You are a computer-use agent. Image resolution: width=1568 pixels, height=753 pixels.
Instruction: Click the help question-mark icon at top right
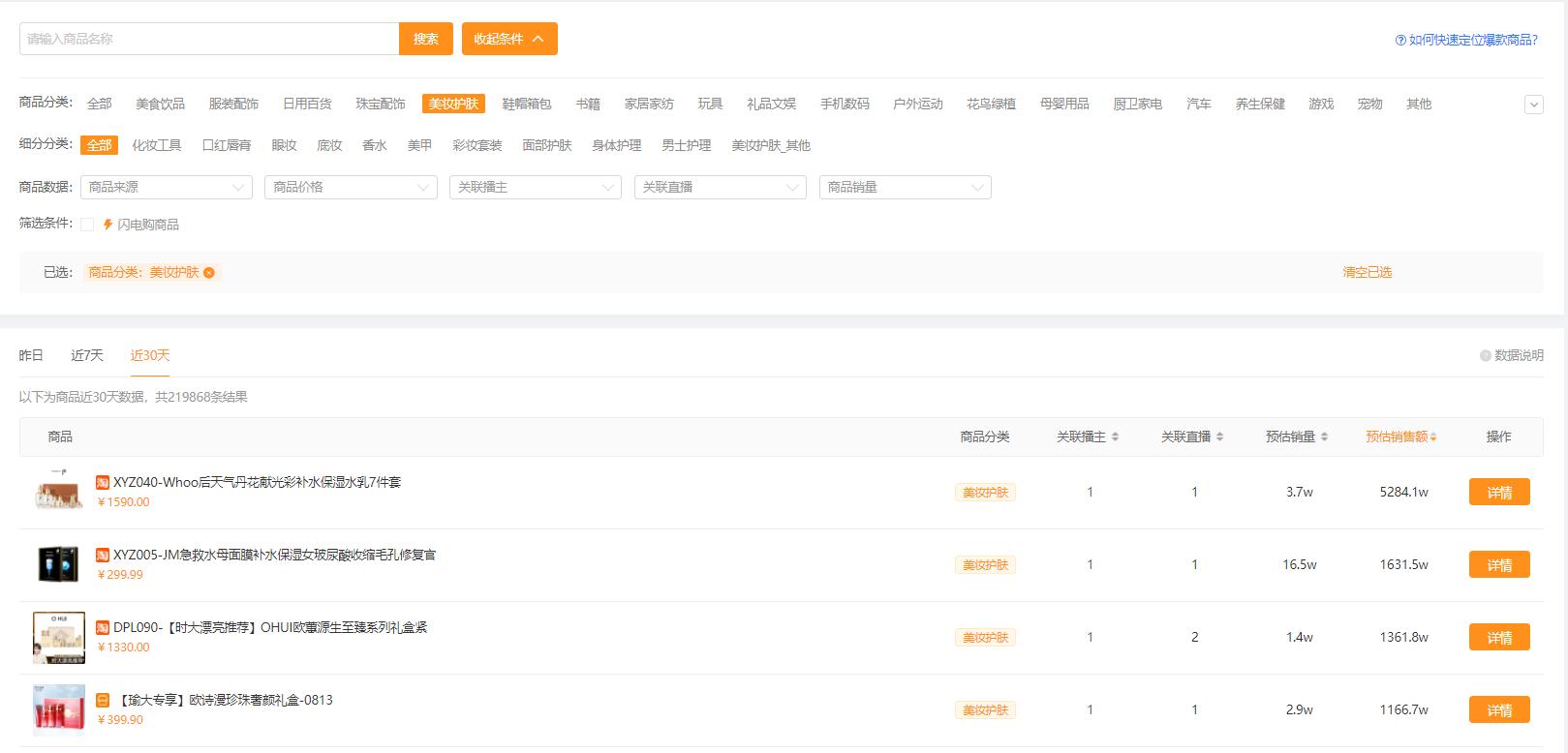pos(1400,40)
